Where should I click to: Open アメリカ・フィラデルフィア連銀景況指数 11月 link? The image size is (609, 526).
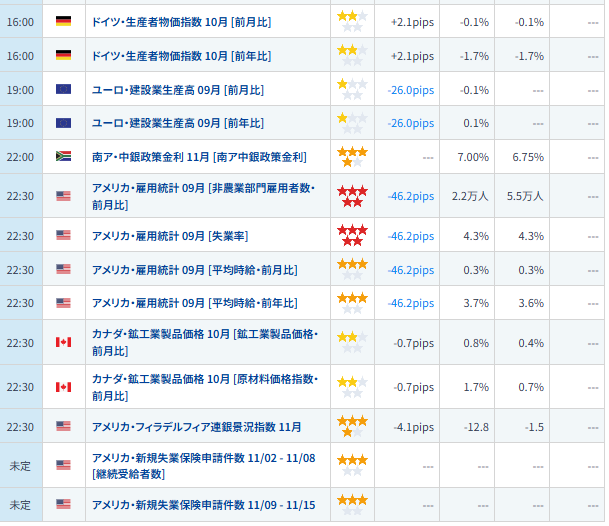[196, 427]
